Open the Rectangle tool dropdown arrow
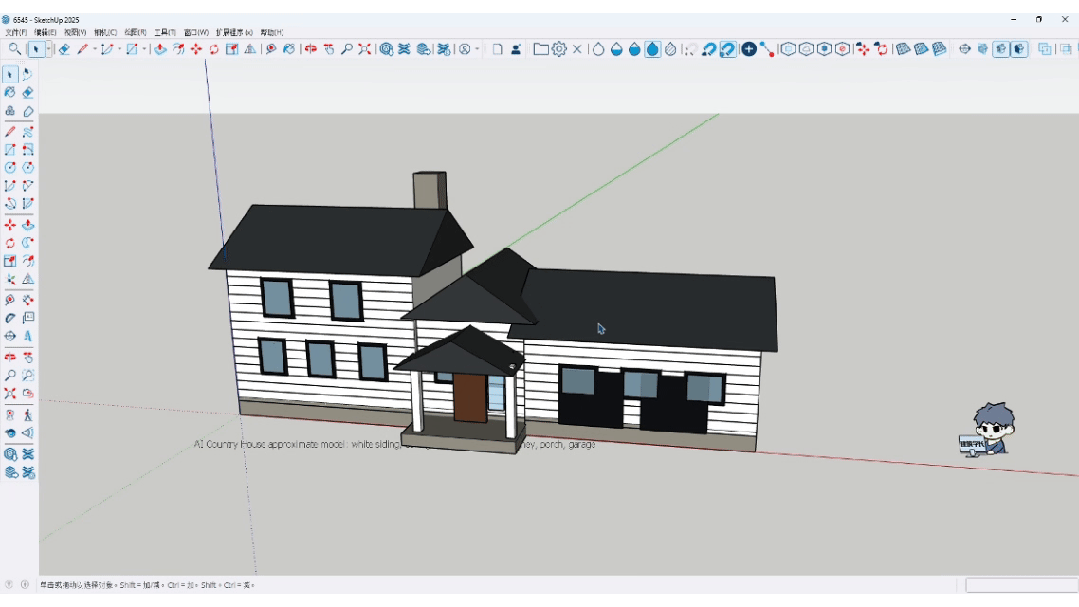Image resolution: width=1079 pixels, height=607 pixels. [144, 50]
